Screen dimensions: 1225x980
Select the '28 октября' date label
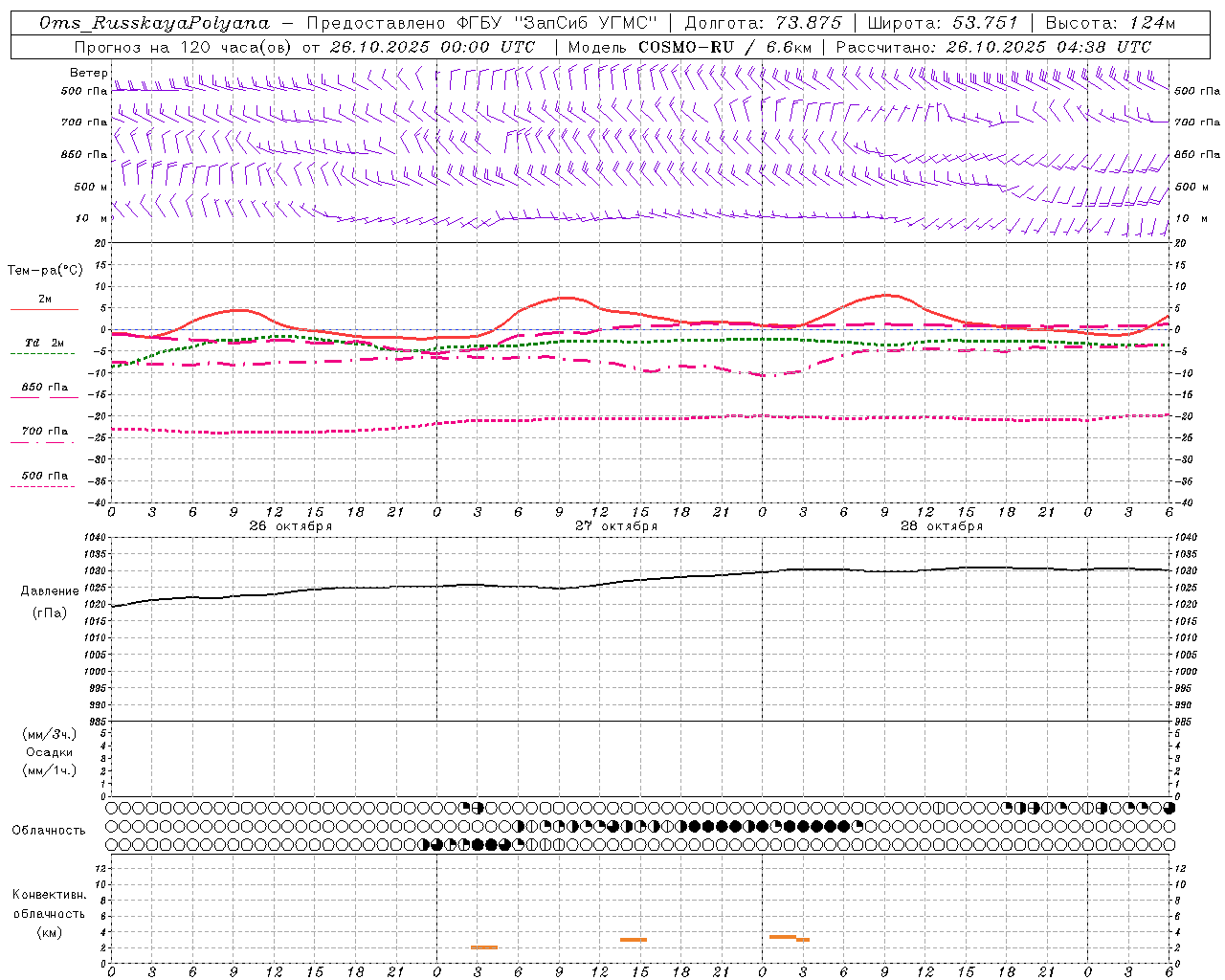[x=942, y=526]
